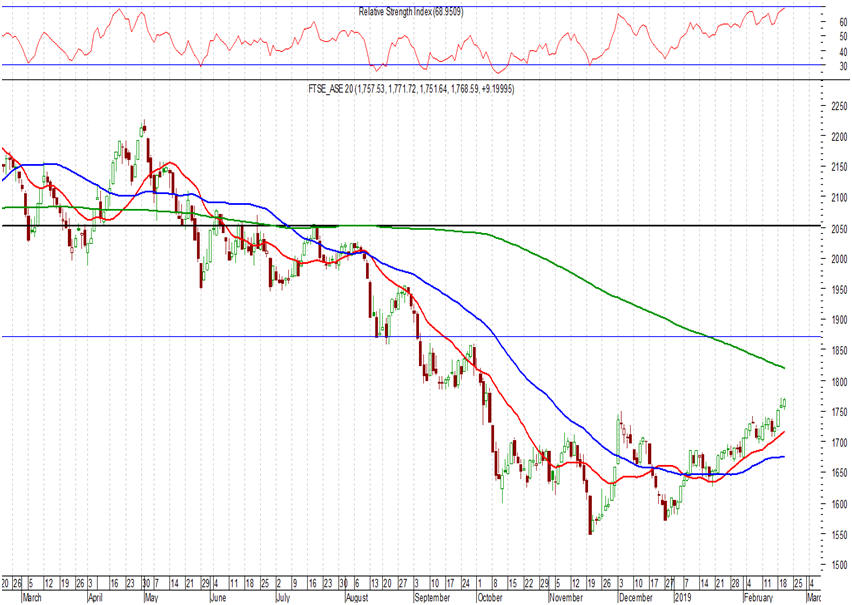Click the April month label
Viewport: 852px width, 605px height.
pyautogui.click(x=98, y=597)
